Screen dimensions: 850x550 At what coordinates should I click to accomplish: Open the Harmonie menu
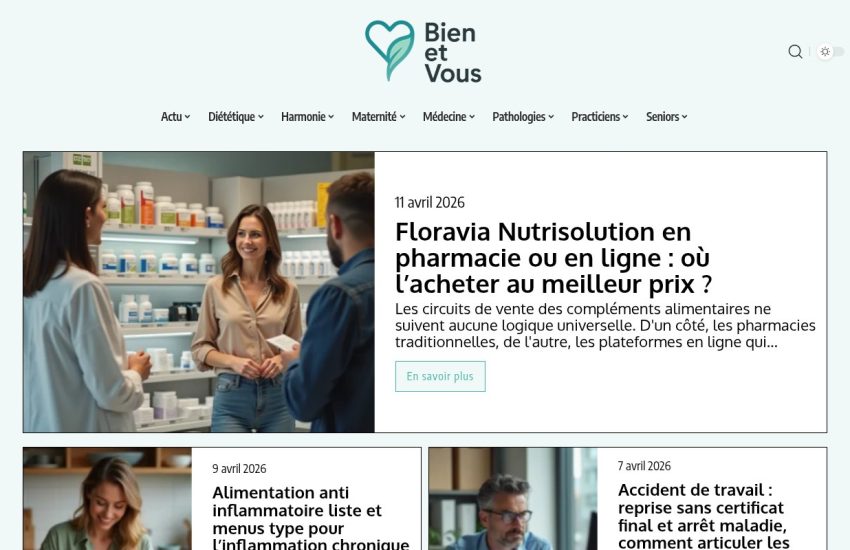[307, 117]
